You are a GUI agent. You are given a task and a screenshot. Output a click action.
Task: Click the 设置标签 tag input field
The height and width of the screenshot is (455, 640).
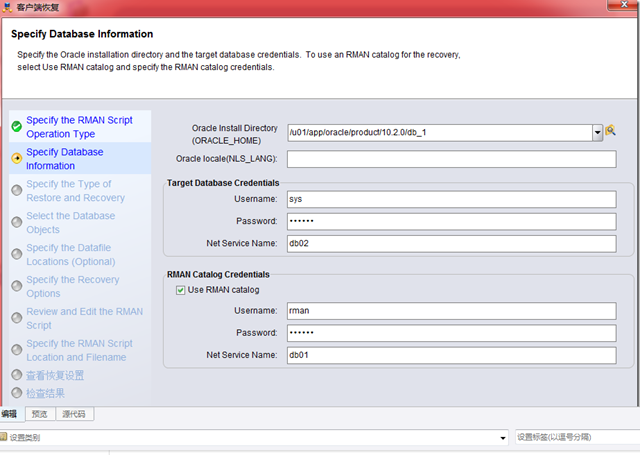click(577, 437)
